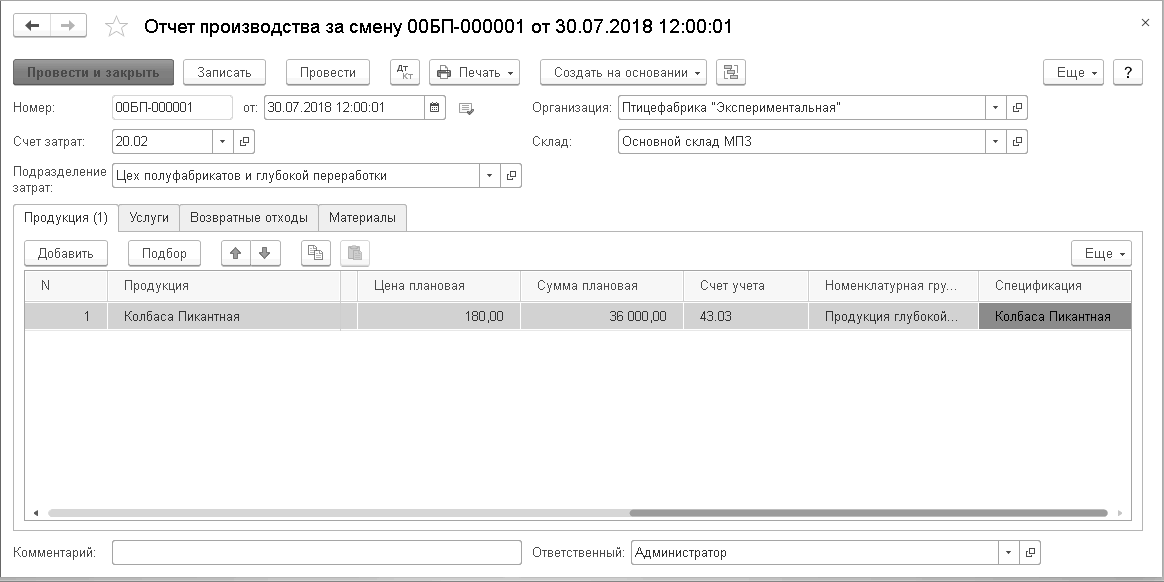This screenshot has width=1164, height=582.
Task: Click Провести и закрыть button
Action: [x=94, y=72]
